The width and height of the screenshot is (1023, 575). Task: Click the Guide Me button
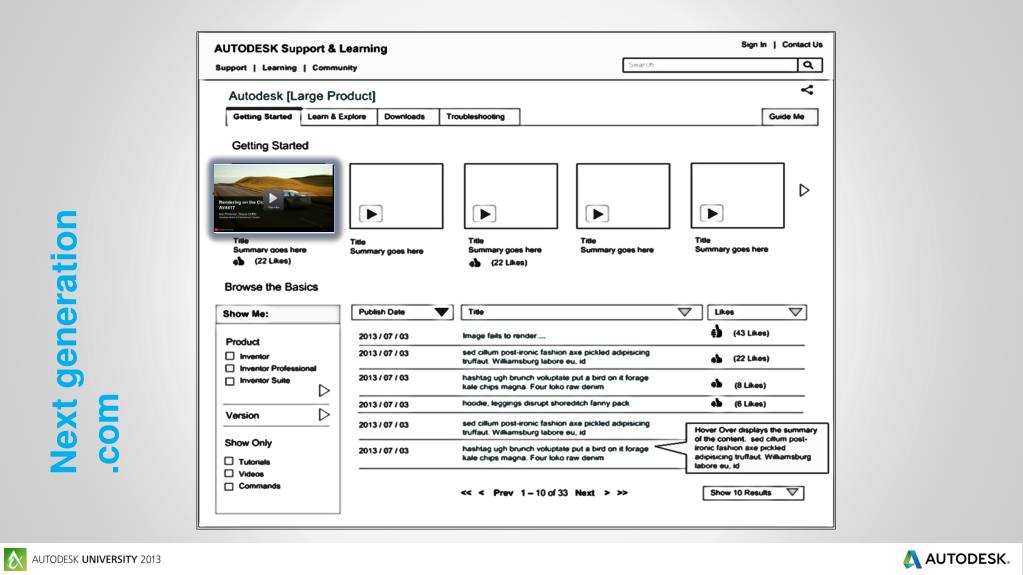point(789,117)
